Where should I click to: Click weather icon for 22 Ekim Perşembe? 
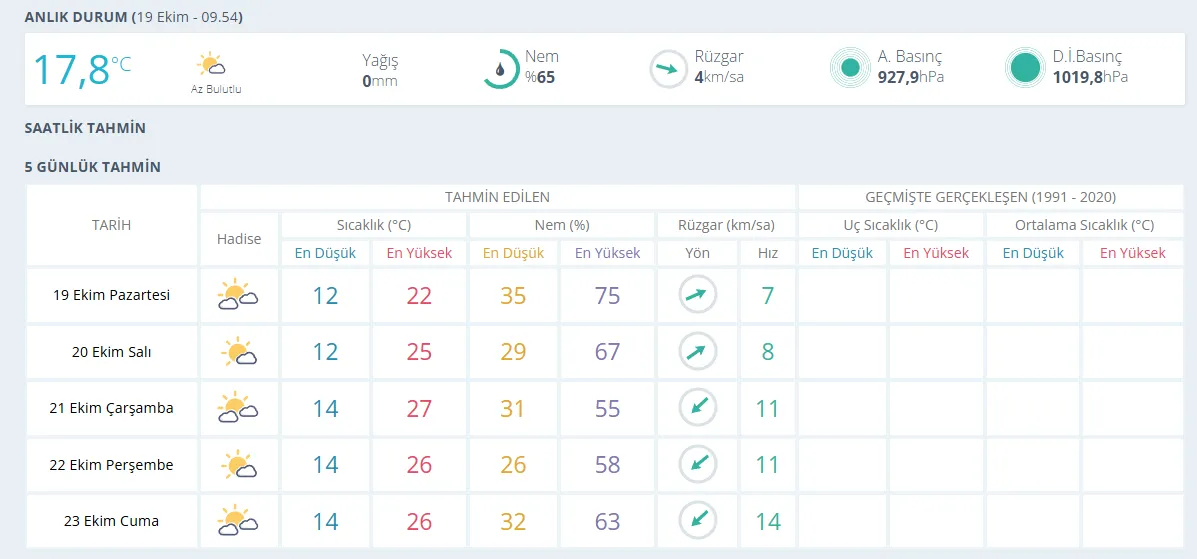(x=239, y=464)
